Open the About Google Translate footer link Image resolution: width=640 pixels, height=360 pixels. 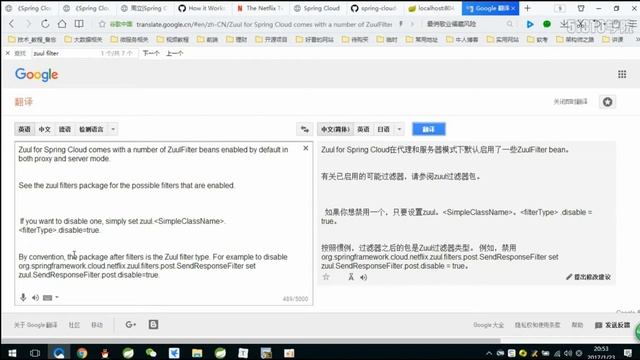36,325
